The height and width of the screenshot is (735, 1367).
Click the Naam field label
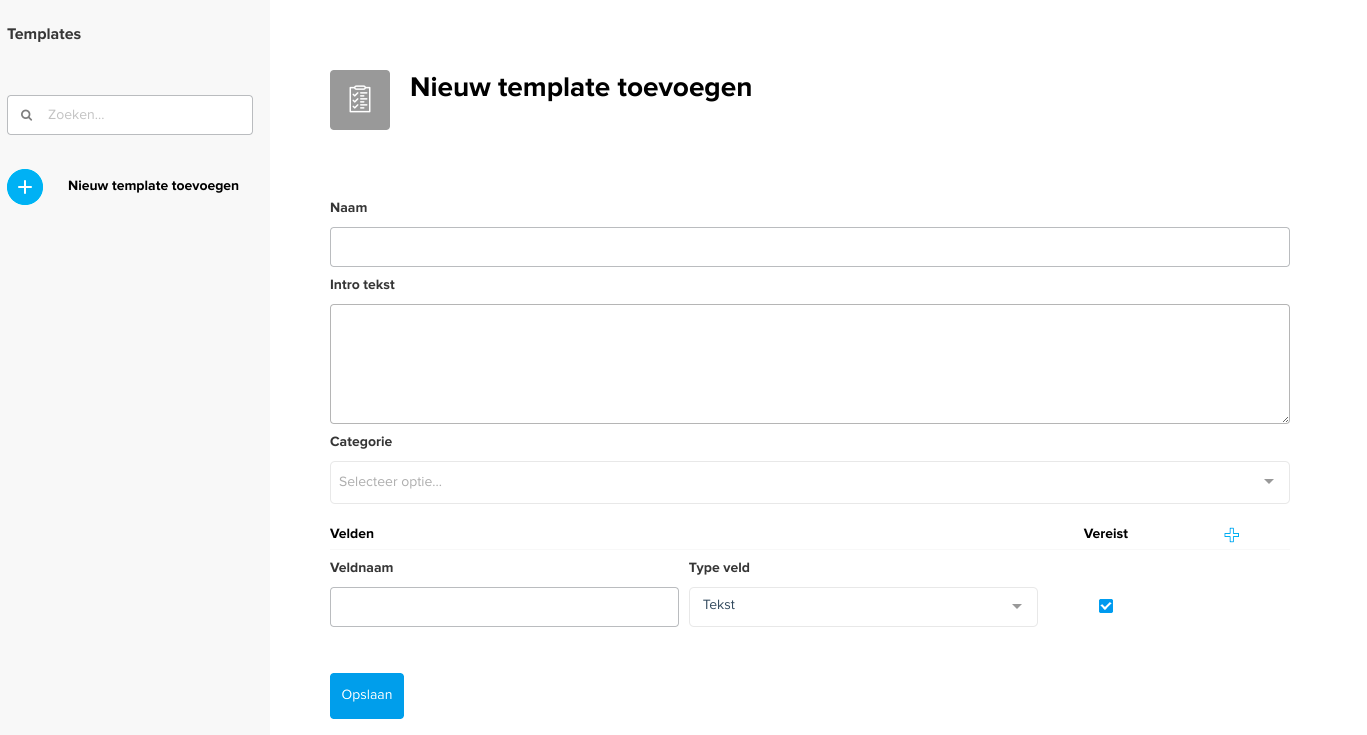[349, 208]
